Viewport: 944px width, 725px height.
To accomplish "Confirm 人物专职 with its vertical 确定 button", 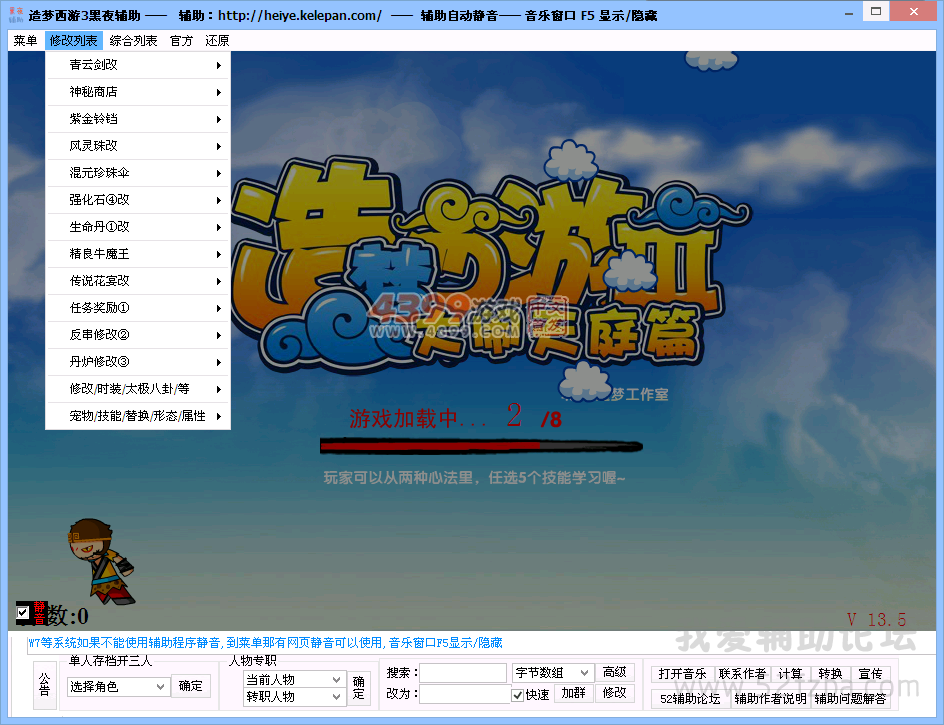I will point(359,688).
